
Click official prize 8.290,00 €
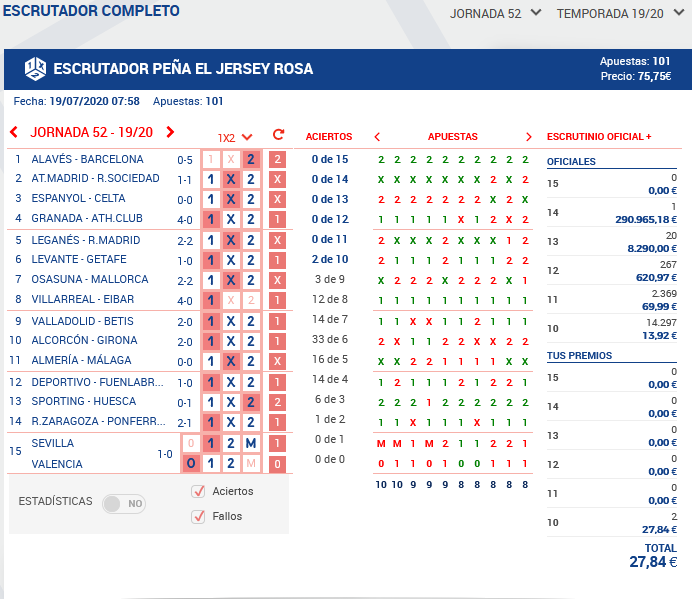(652, 249)
